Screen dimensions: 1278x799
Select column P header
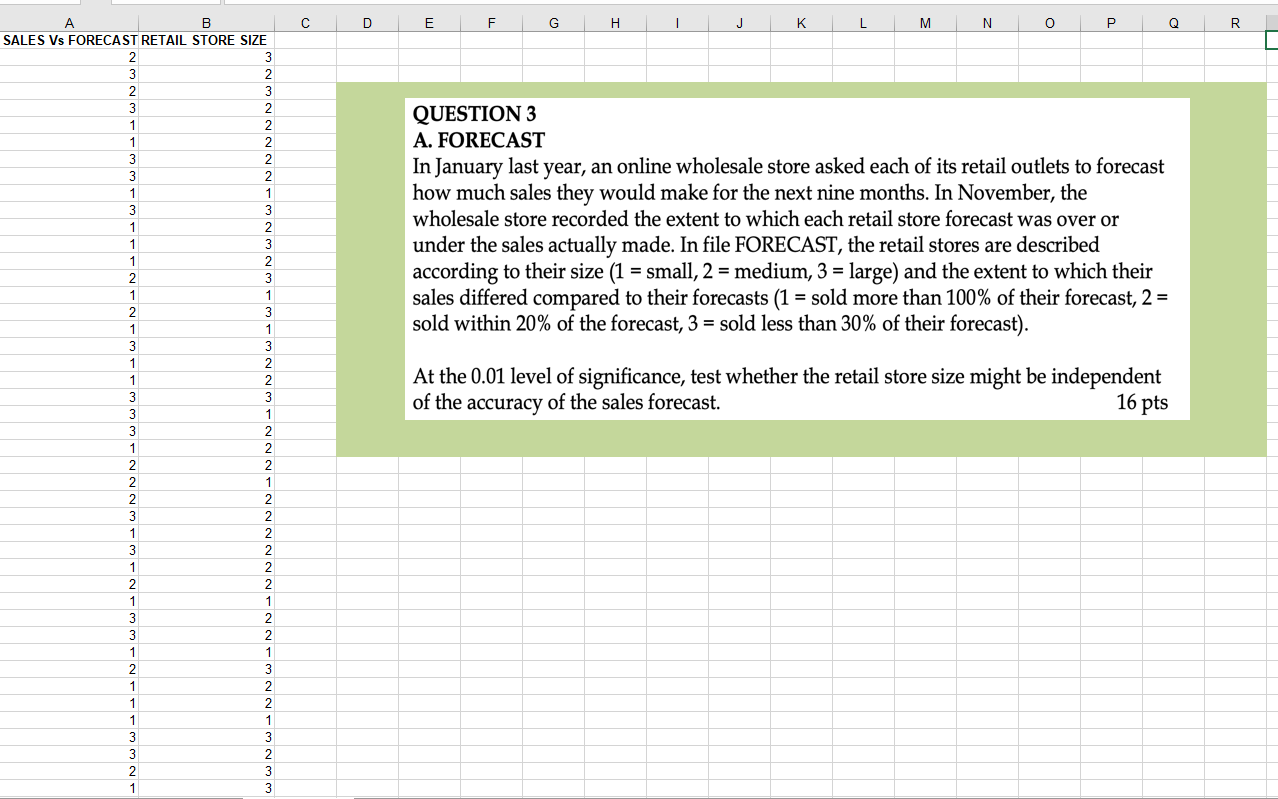point(1111,22)
